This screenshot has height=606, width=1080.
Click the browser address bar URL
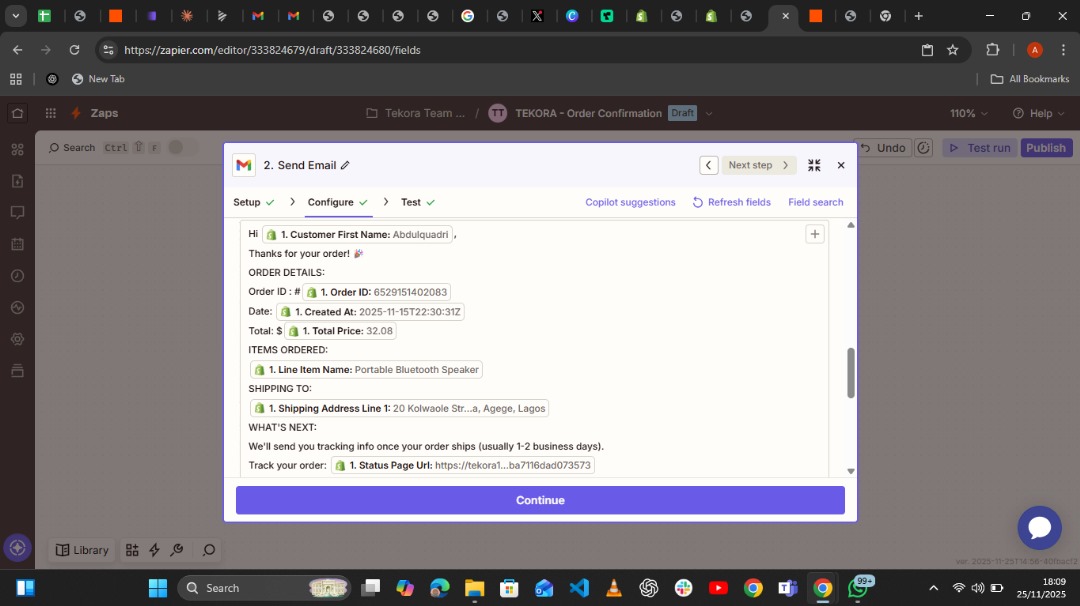tap(272, 50)
